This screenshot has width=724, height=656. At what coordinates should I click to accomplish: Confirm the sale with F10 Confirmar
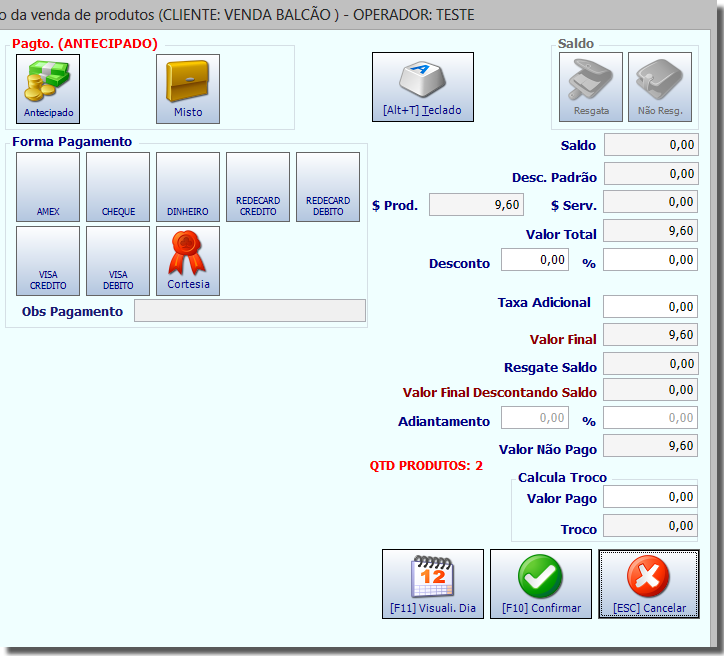[541, 584]
